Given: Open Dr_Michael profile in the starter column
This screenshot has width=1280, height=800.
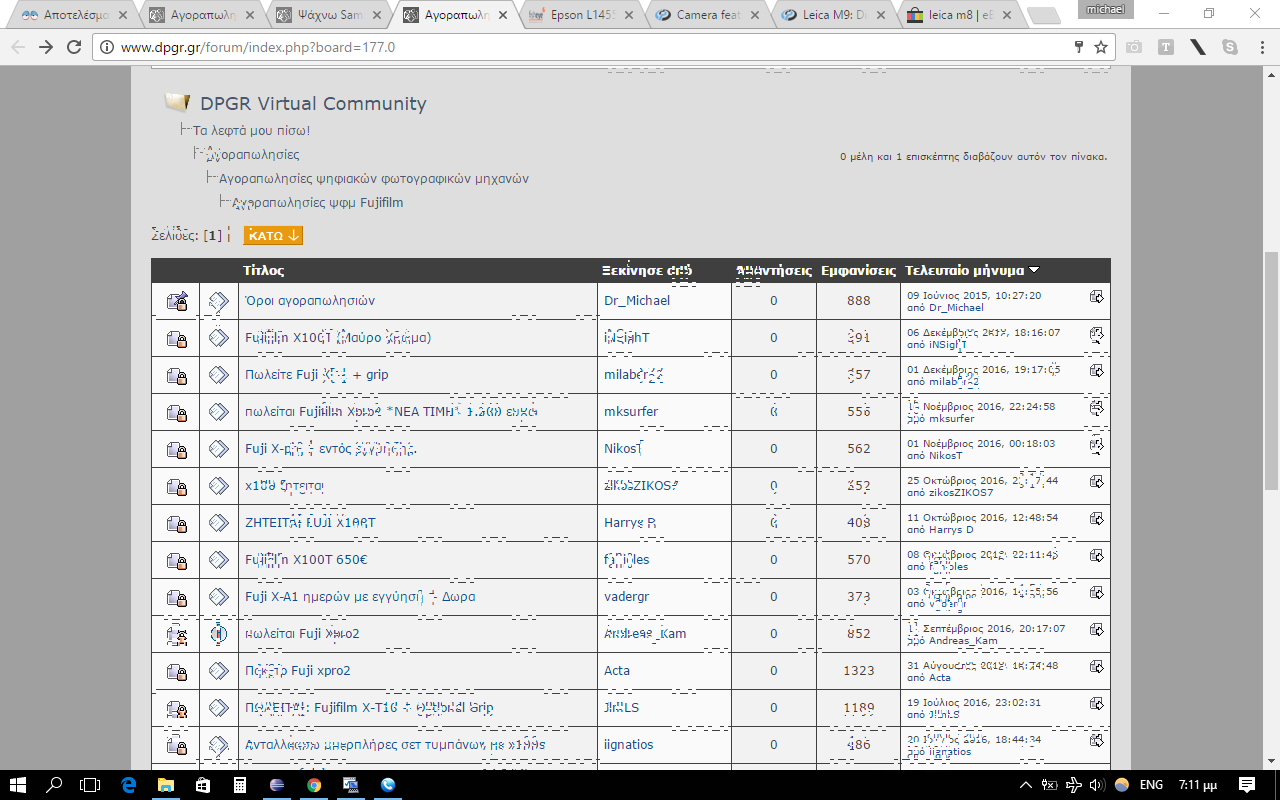Looking at the screenshot, I should coord(637,301).
